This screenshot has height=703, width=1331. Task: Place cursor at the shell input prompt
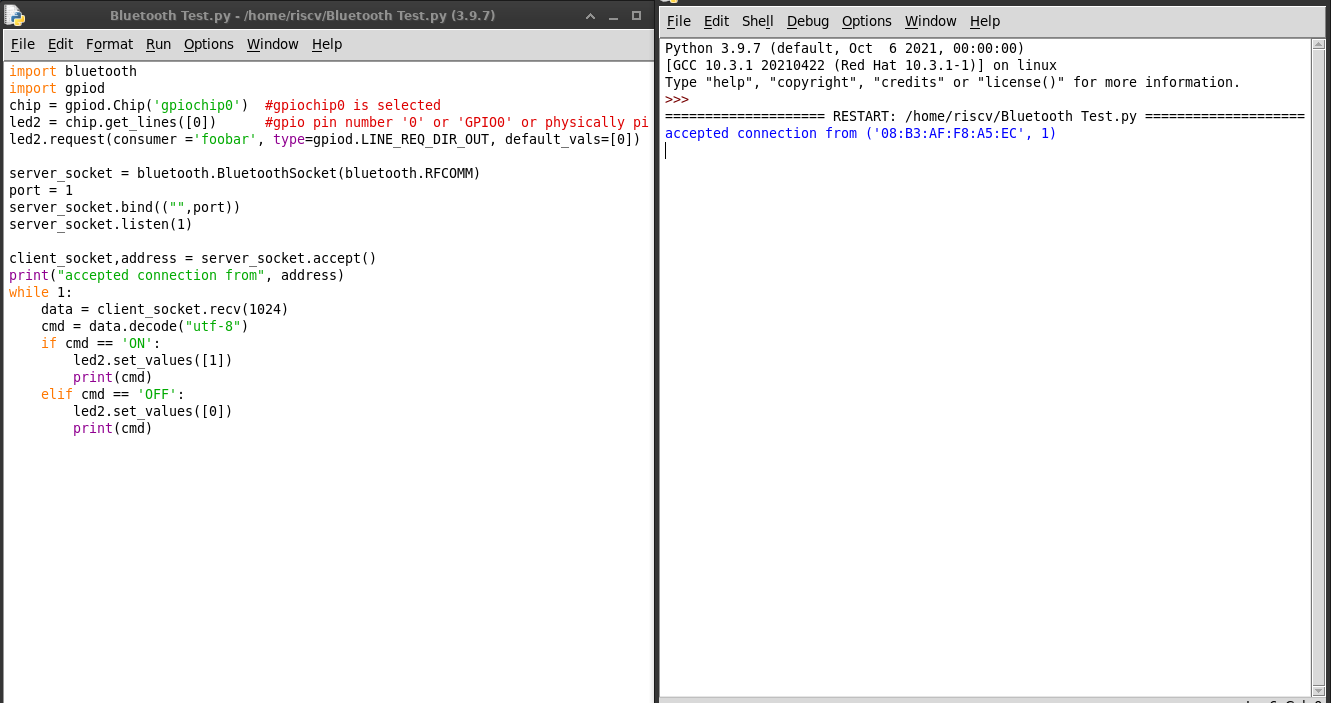pos(668,150)
